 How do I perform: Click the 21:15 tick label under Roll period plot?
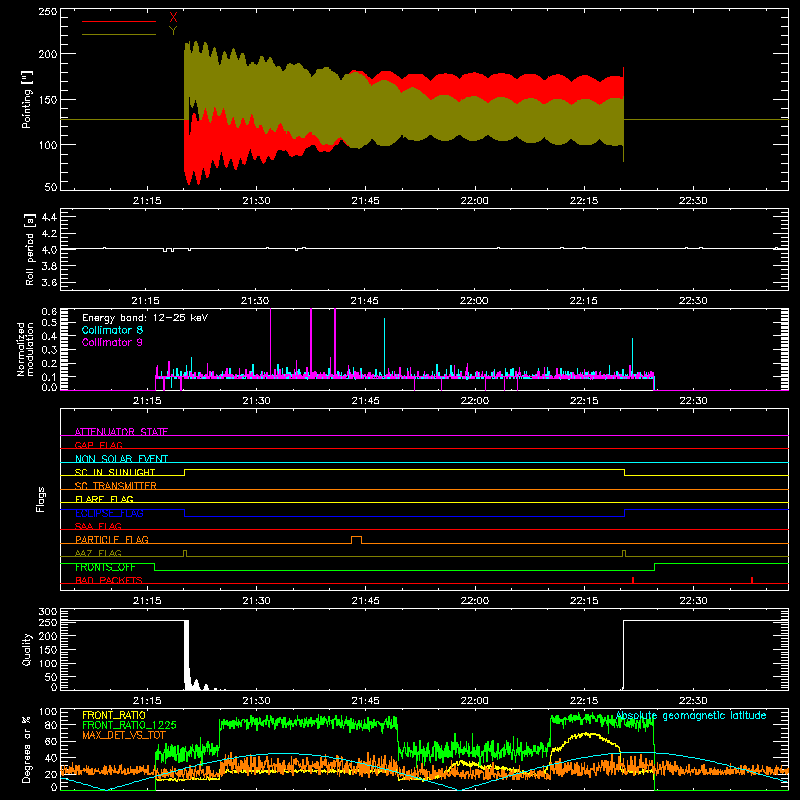pos(146,301)
